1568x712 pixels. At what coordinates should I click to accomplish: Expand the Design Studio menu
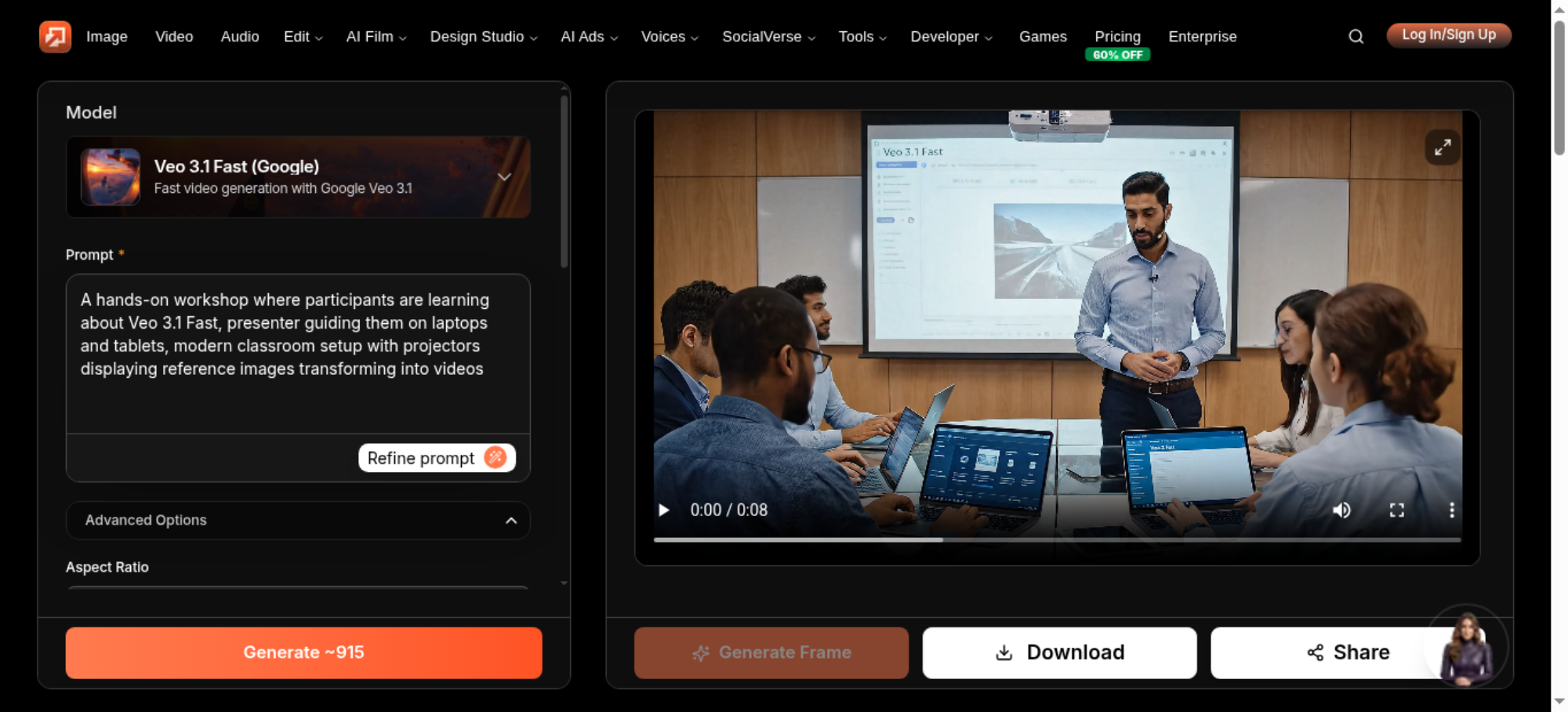point(483,37)
